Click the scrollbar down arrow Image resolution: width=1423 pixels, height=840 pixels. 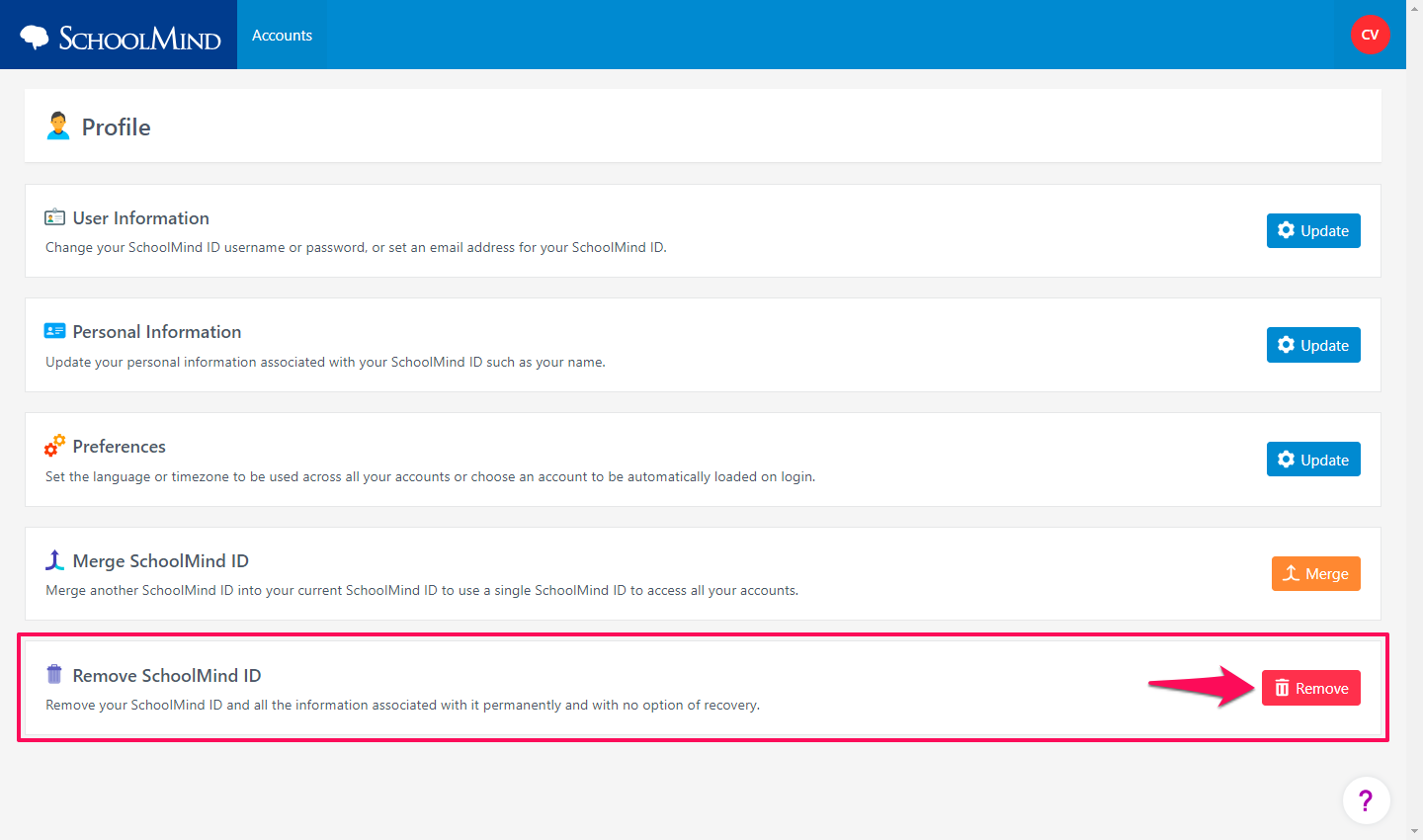1415,833
